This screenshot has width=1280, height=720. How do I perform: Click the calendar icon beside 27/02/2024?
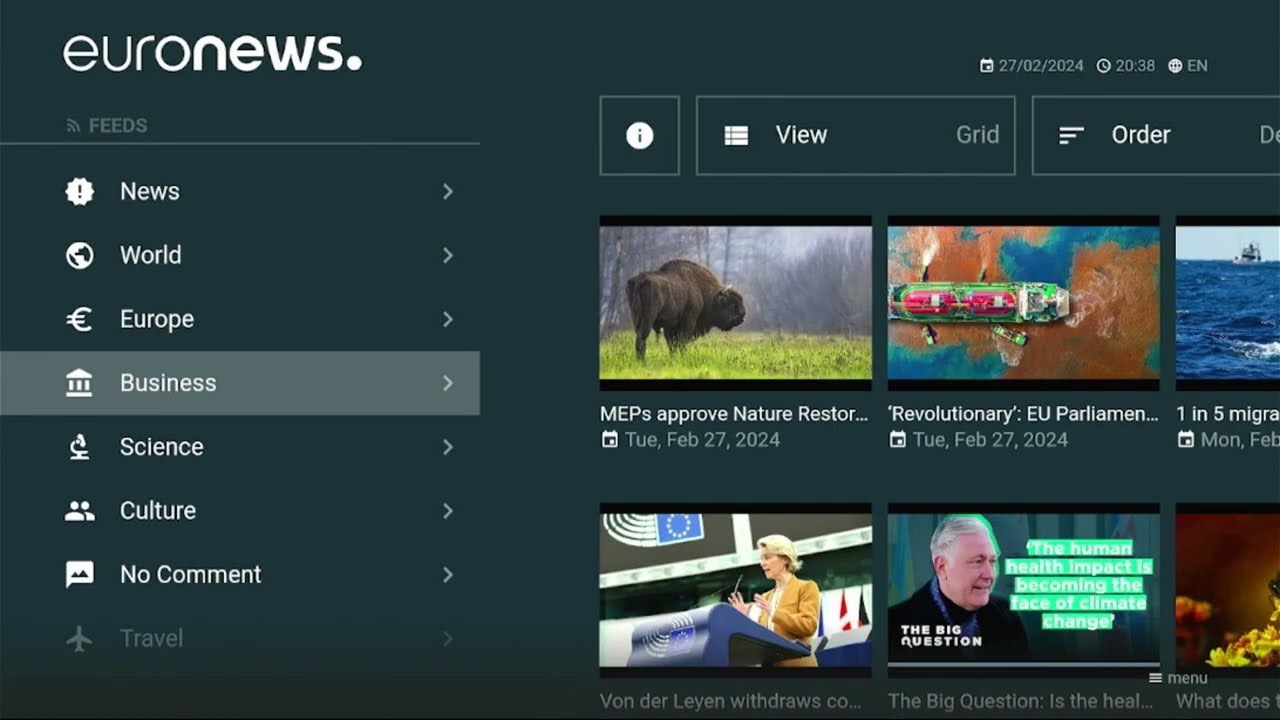coord(987,66)
